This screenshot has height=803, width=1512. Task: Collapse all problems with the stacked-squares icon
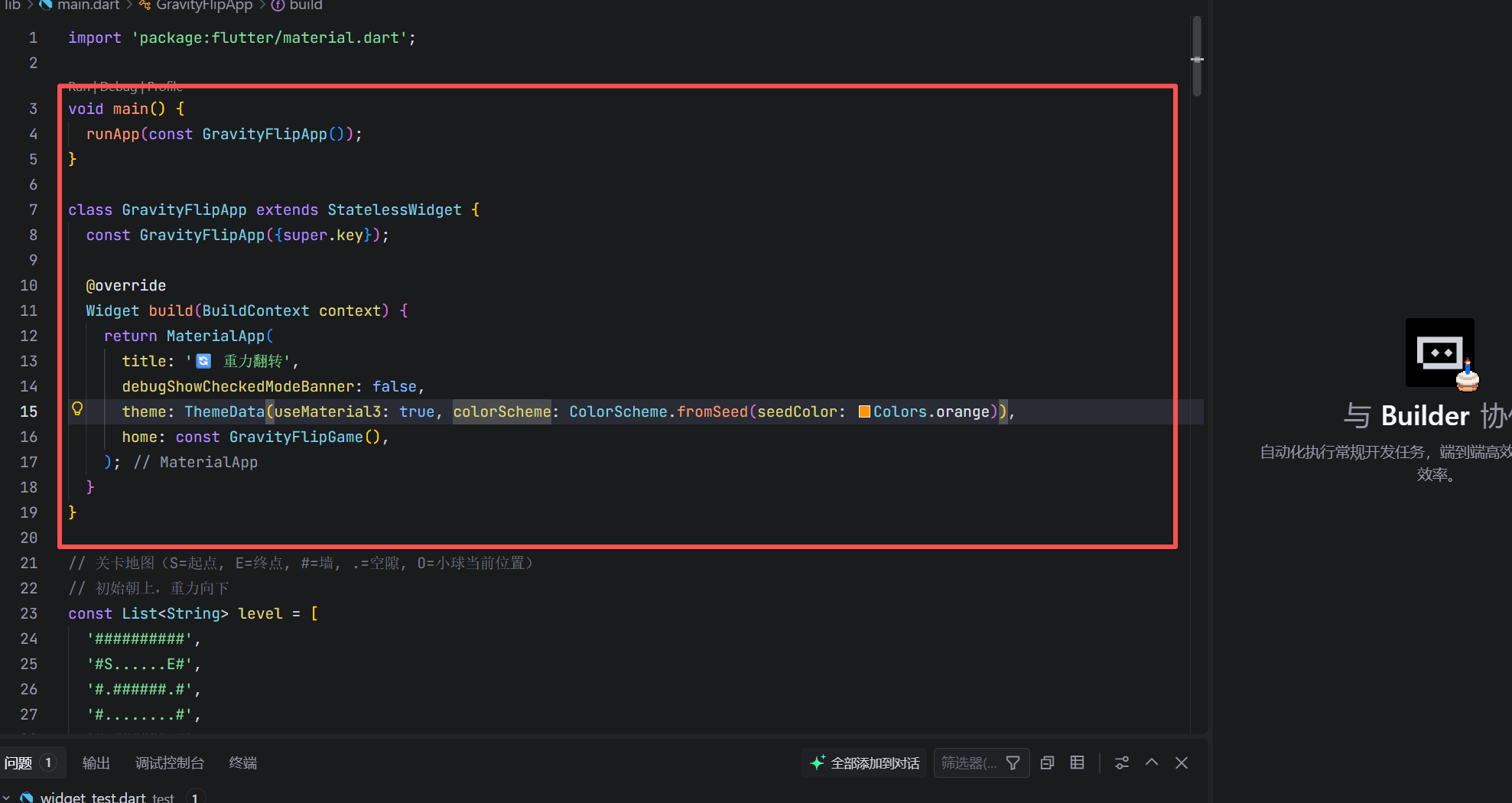pos(1048,763)
